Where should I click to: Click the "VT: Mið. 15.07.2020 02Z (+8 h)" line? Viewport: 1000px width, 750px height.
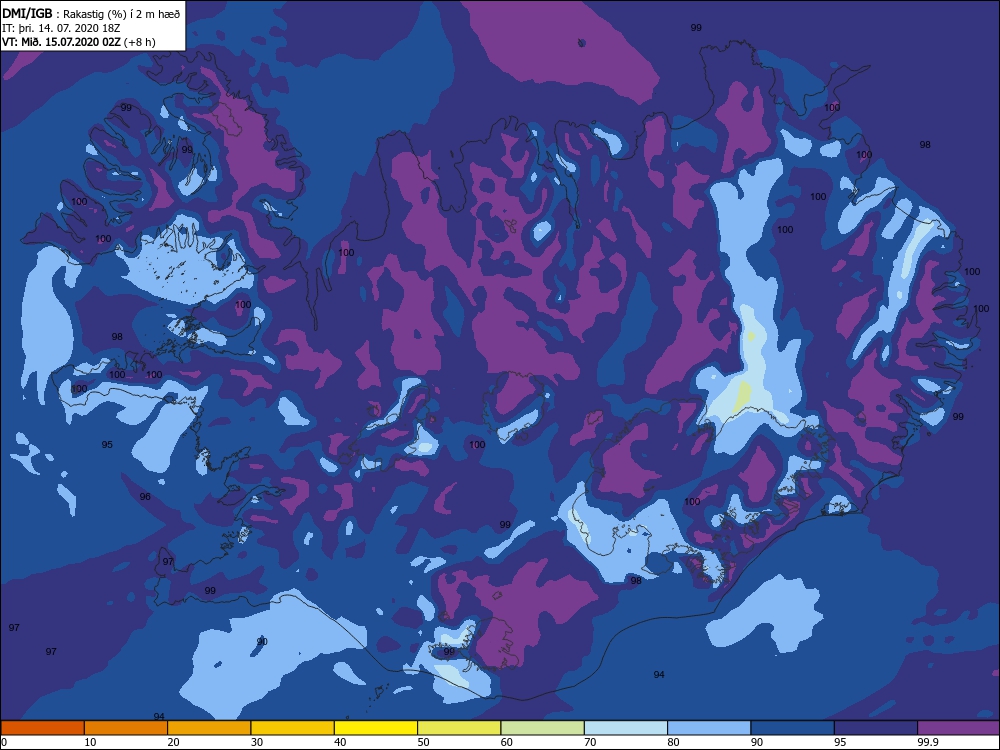coord(79,42)
